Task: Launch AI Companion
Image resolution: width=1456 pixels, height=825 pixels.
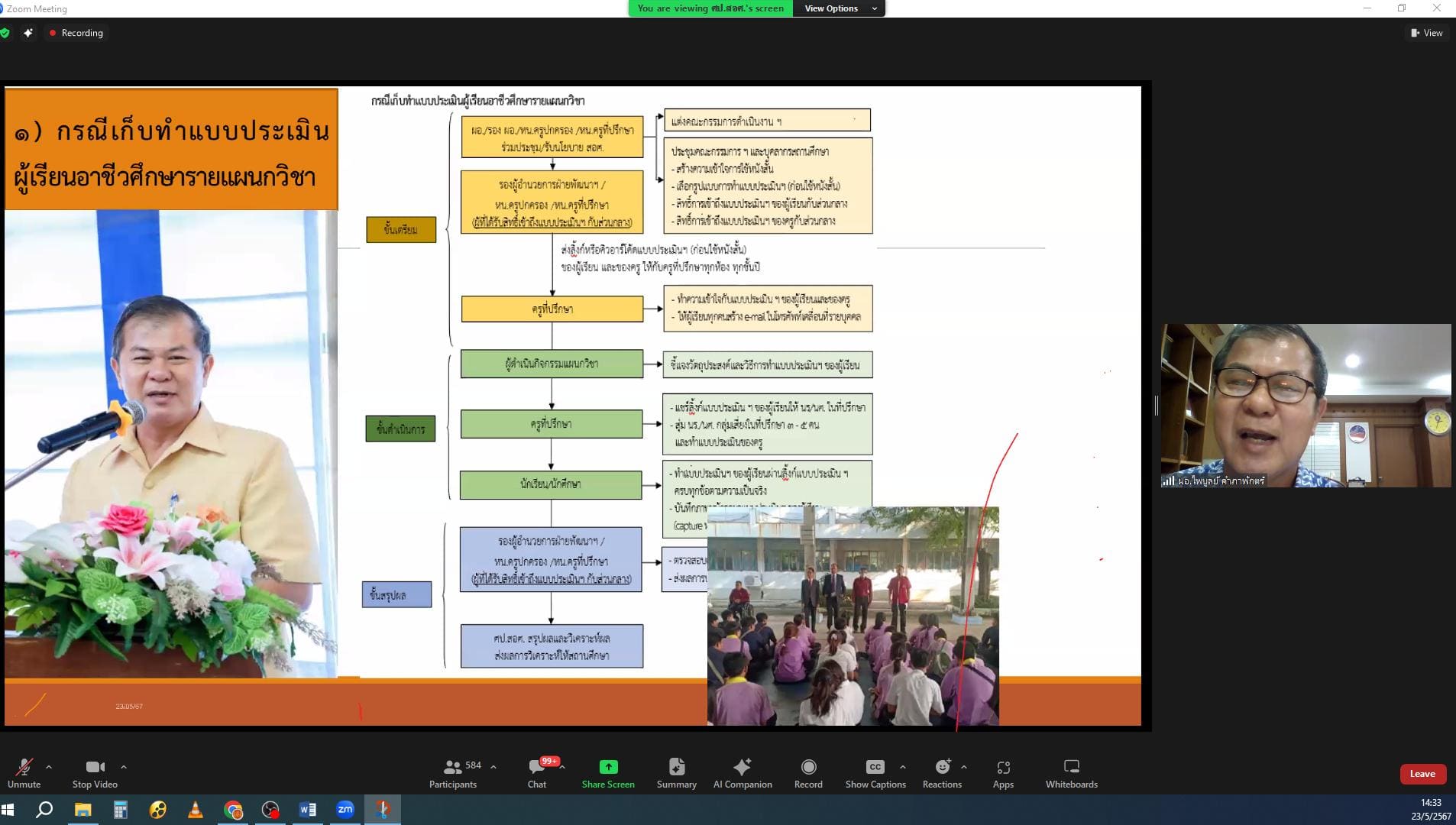Action: tap(742, 772)
